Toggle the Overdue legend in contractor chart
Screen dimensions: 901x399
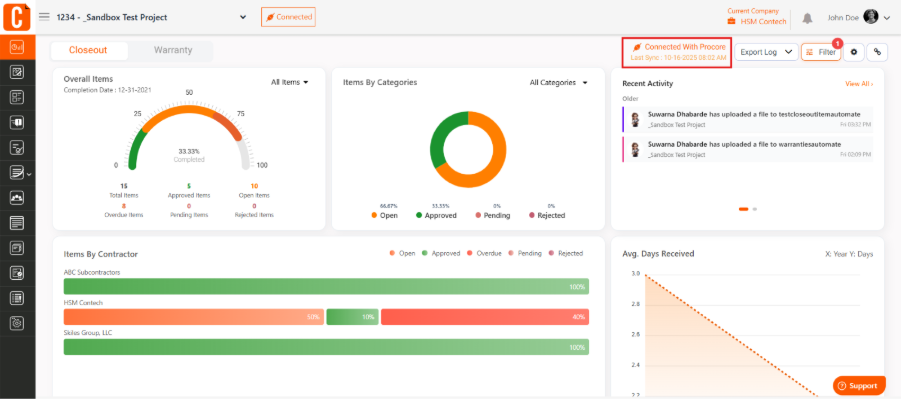point(484,253)
